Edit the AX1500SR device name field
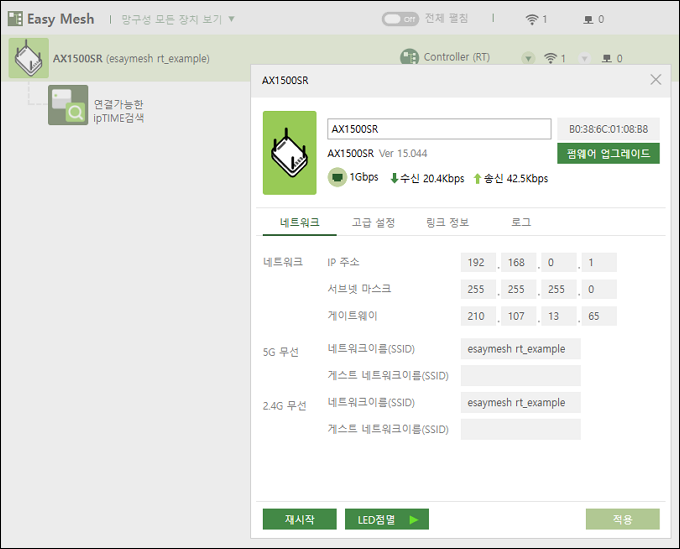The image size is (680, 549). 439,129
